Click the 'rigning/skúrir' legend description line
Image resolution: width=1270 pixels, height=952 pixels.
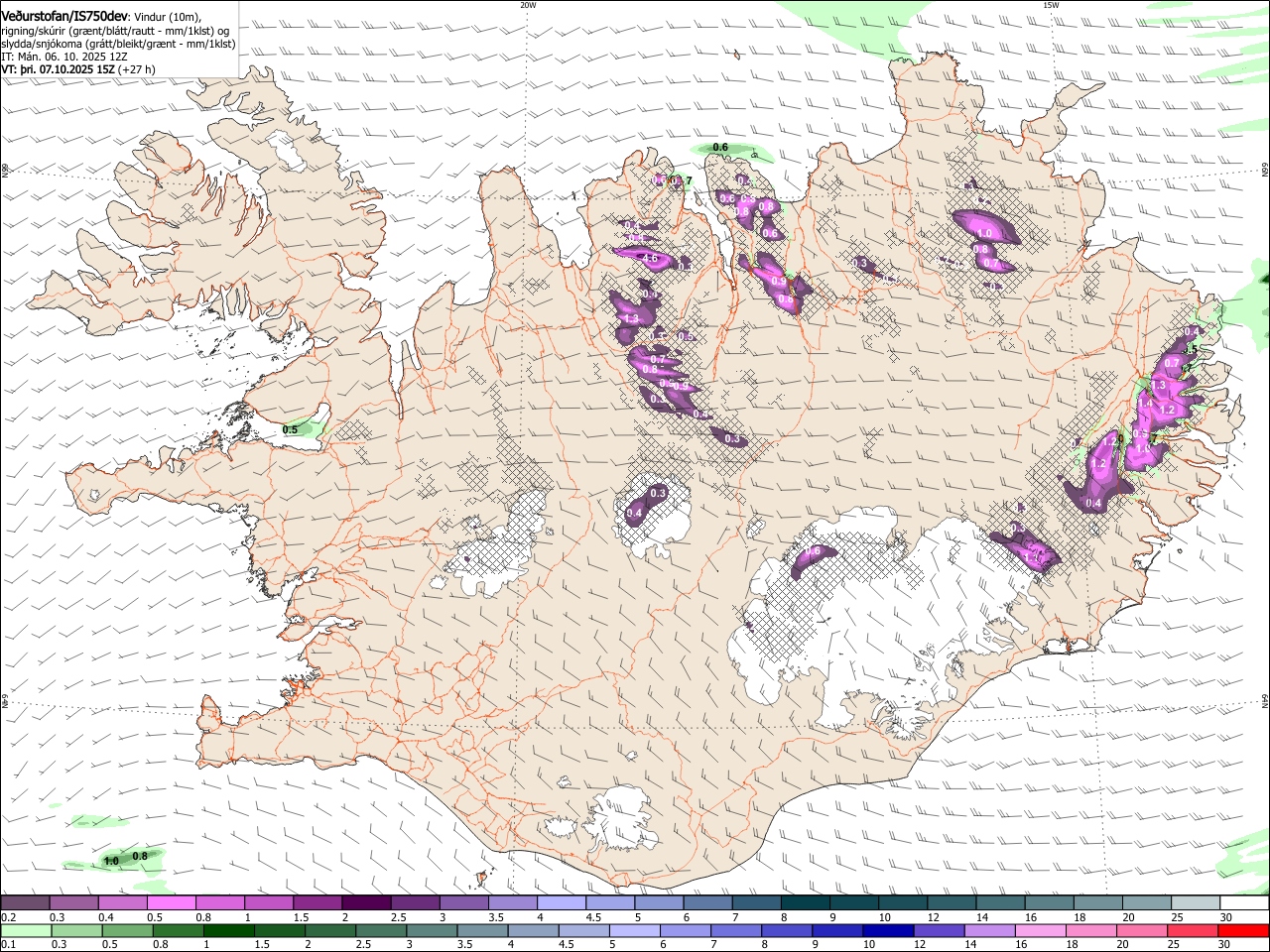117,31
